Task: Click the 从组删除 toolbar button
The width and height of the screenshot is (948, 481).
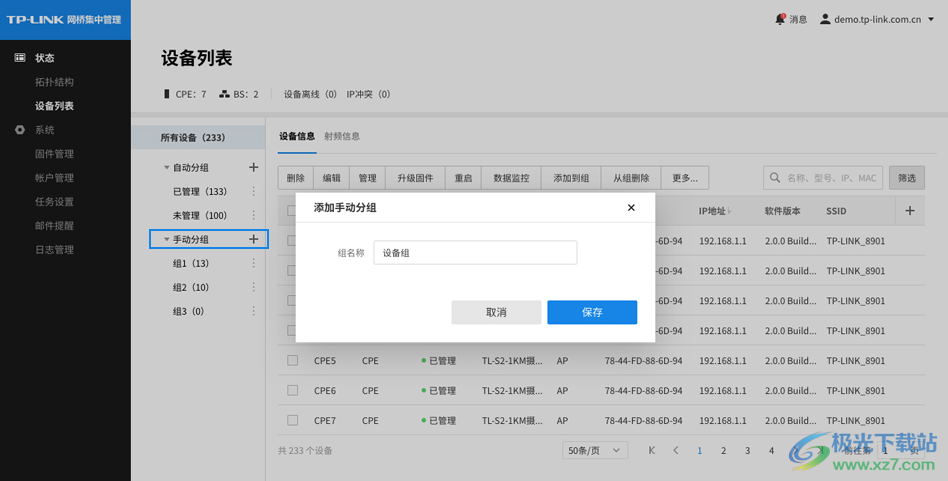Action: [x=631, y=178]
